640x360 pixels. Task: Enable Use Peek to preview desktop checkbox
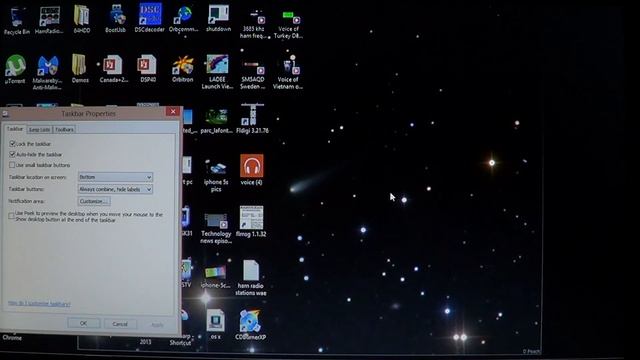click(x=11, y=216)
